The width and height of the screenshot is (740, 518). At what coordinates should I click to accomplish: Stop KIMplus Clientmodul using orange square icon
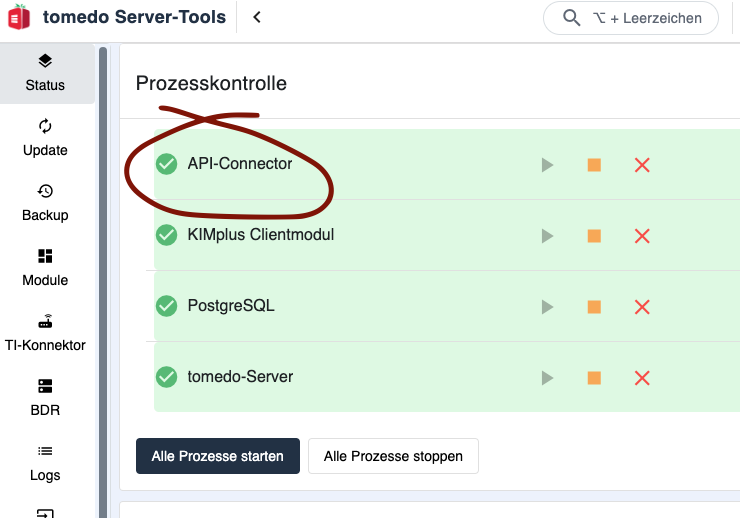[594, 236]
